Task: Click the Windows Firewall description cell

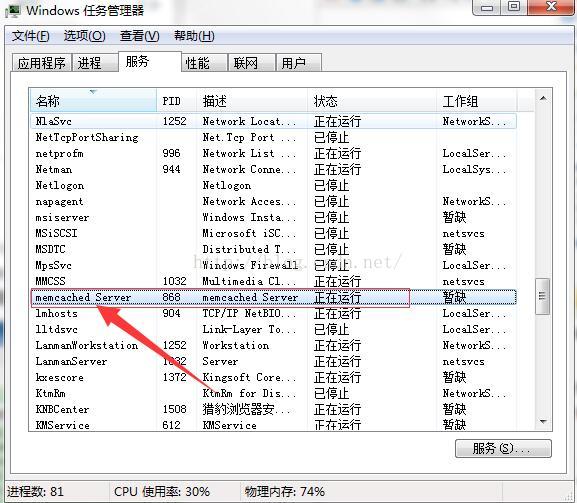Action: (250, 265)
